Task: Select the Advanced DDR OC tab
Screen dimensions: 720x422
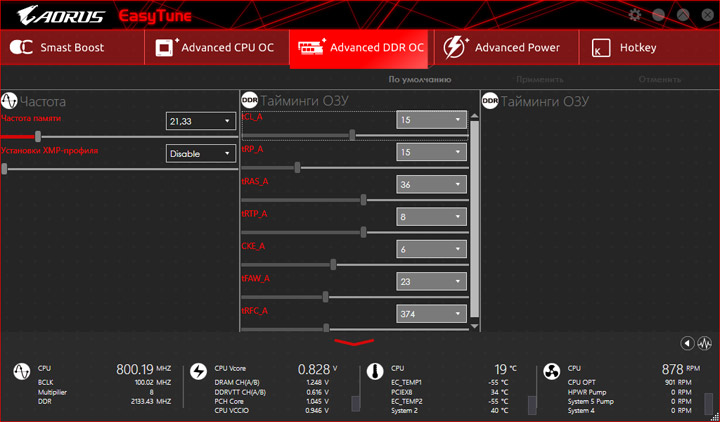Action: [361, 49]
